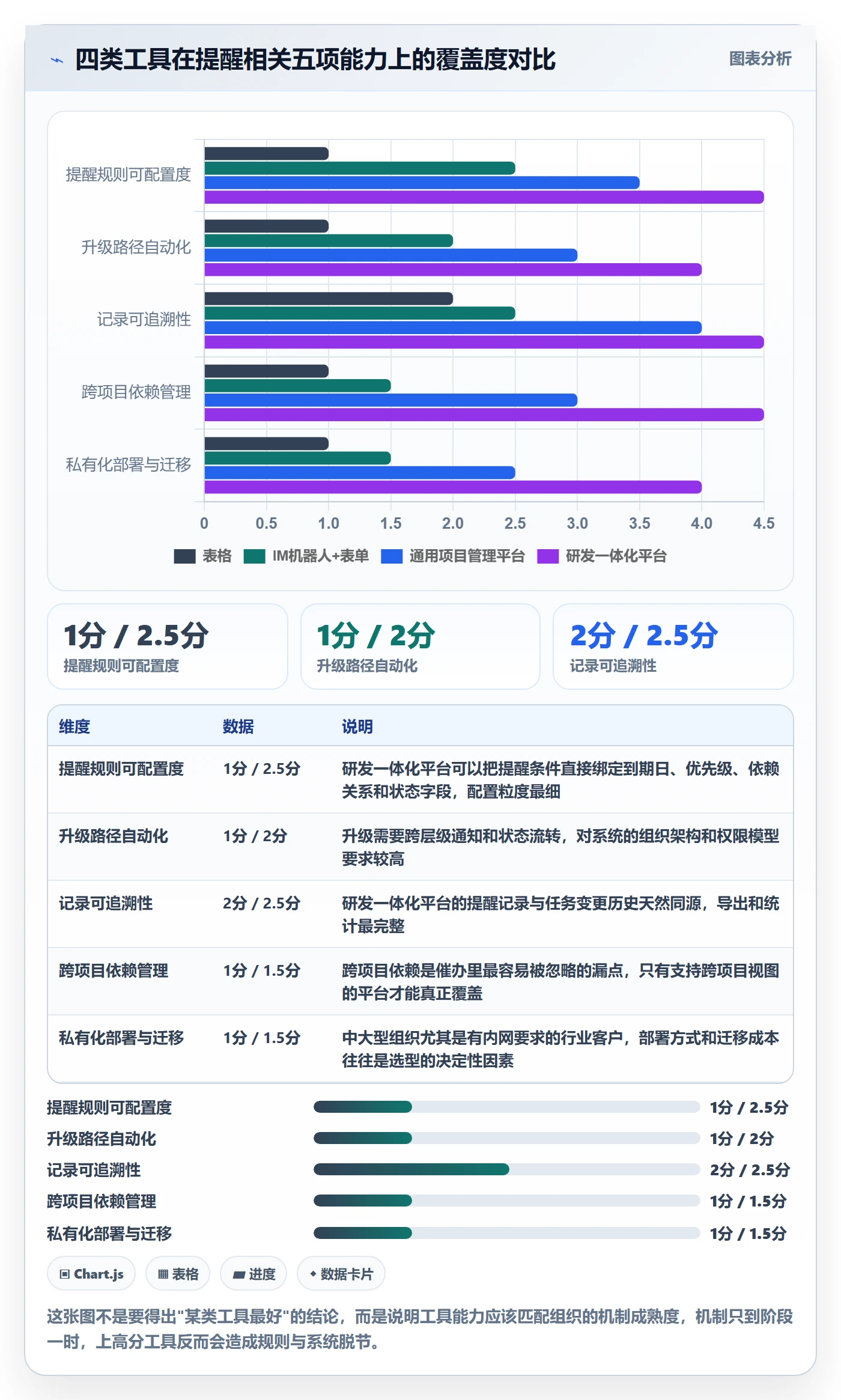The width and height of the screenshot is (841, 1400).
Task: Click the 2分 / 2.5分 progress value label
Action: pyautogui.click(x=750, y=1170)
